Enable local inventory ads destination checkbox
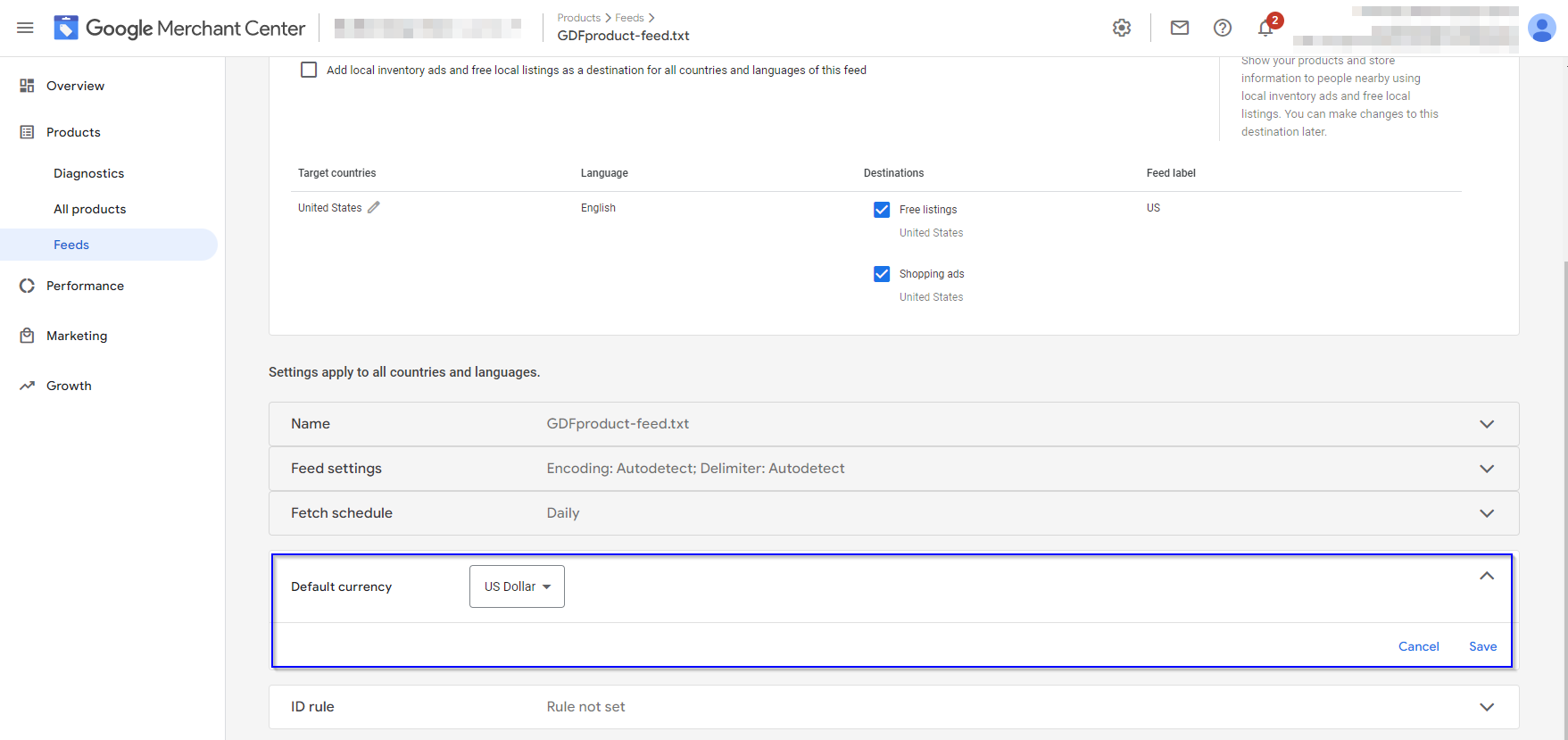The image size is (1568, 740). (x=309, y=70)
